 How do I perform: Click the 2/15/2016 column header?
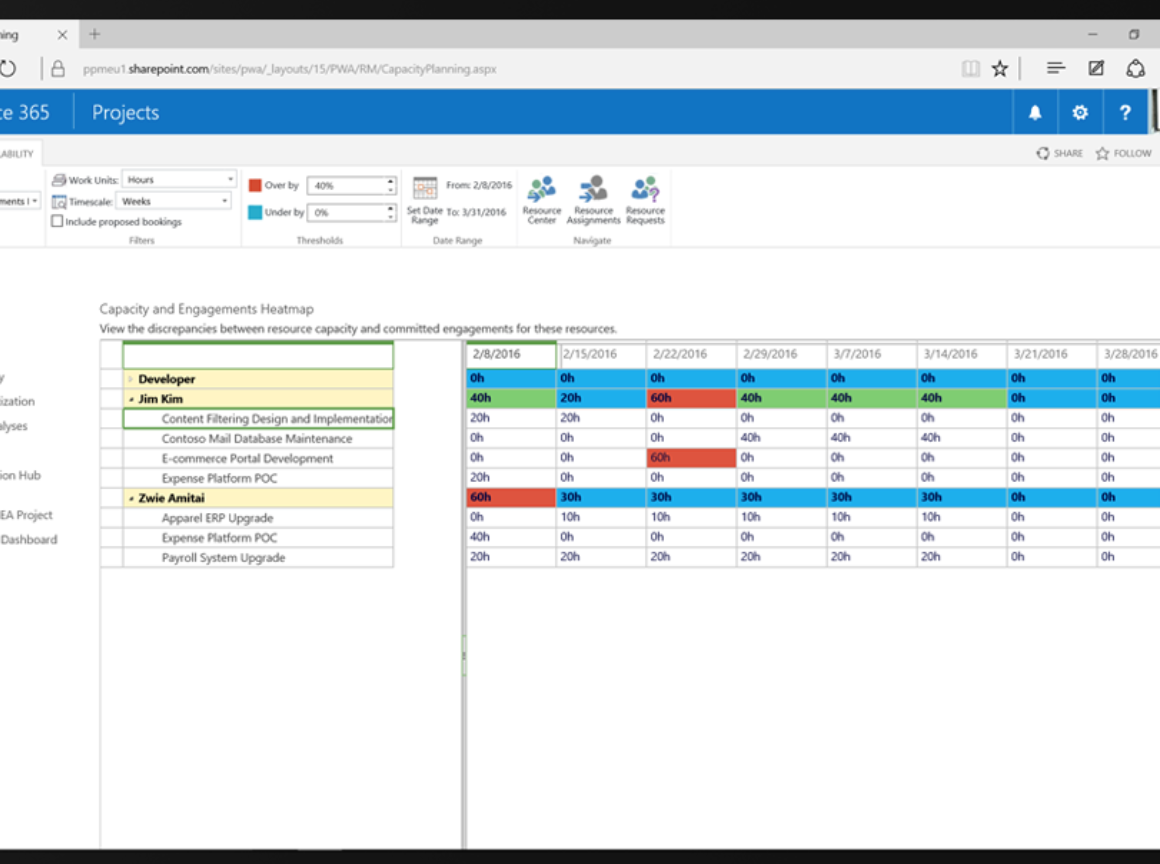601,354
